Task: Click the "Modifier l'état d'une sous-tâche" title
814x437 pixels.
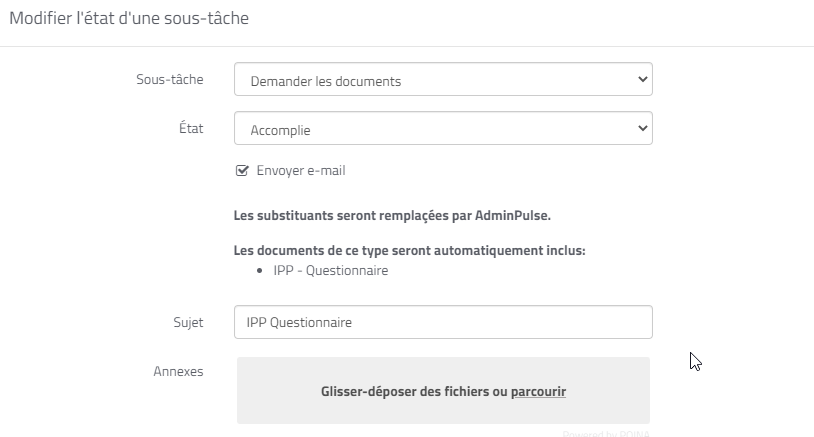Action: pyautogui.click(x=129, y=18)
